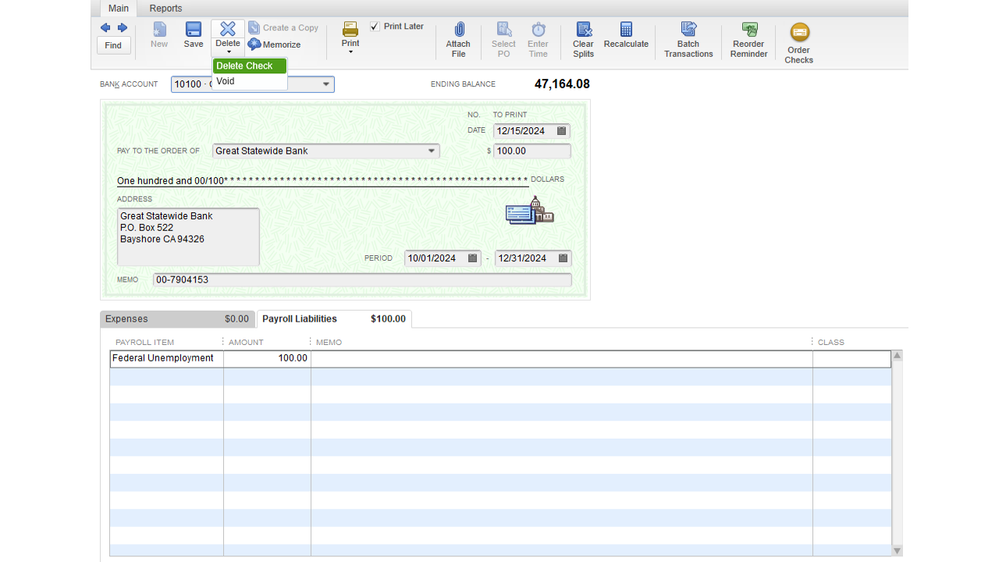Screen dimensions: 999x562
Task: Recalculate the check amount
Action: [626, 35]
